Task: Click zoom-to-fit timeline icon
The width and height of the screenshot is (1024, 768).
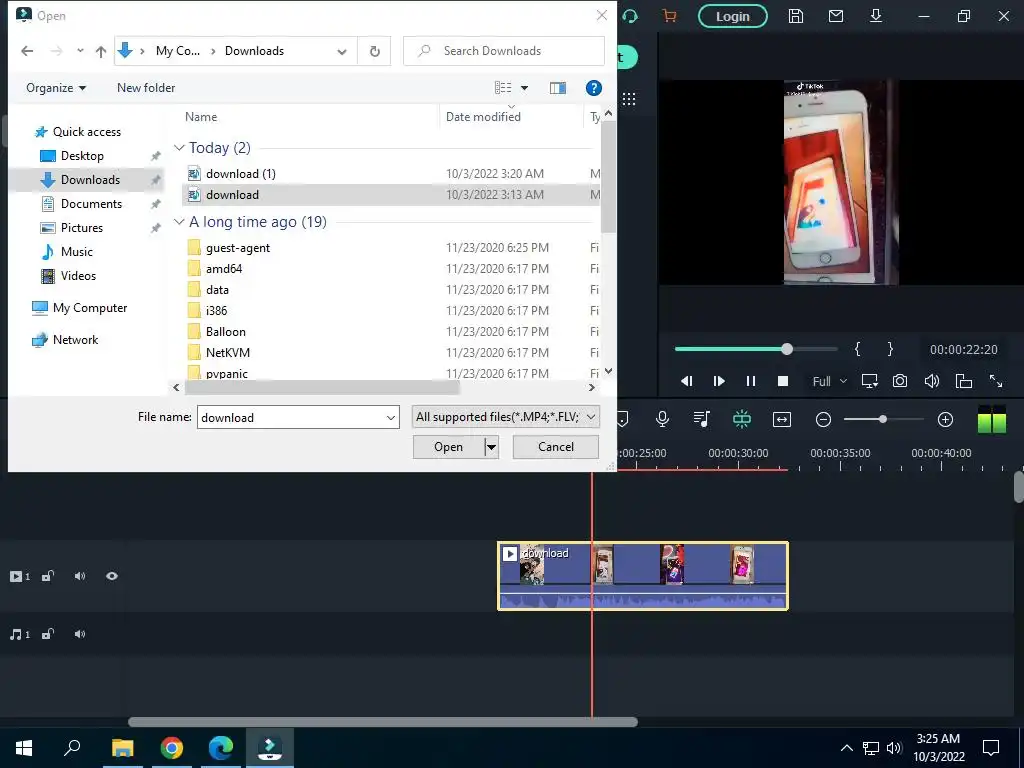Action: [x=782, y=419]
